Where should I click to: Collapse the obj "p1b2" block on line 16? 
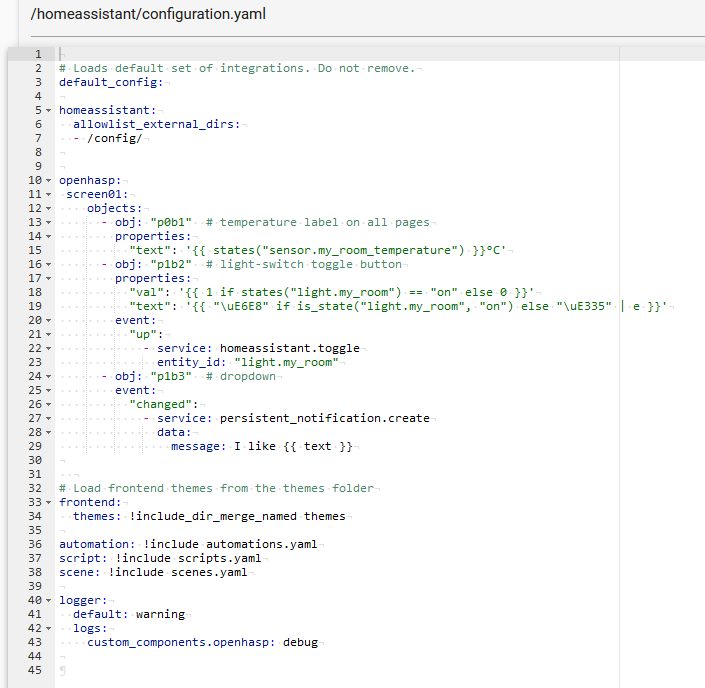pyautogui.click(x=48, y=264)
